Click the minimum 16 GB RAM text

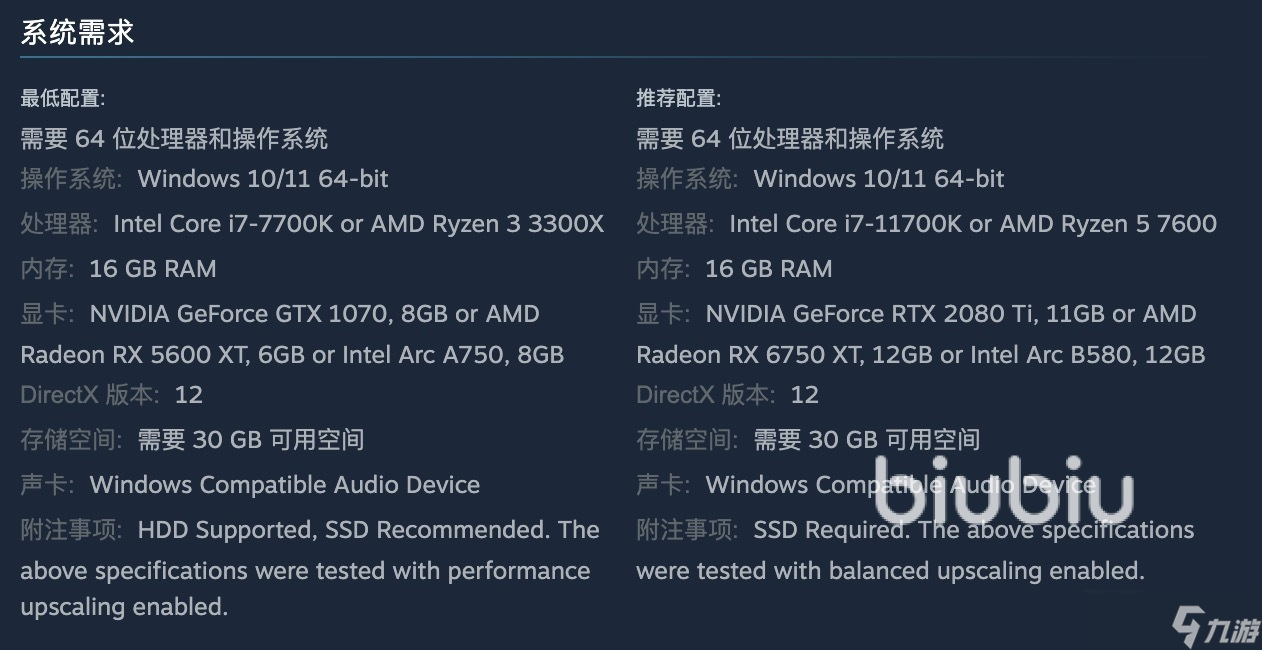(x=153, y=269)
